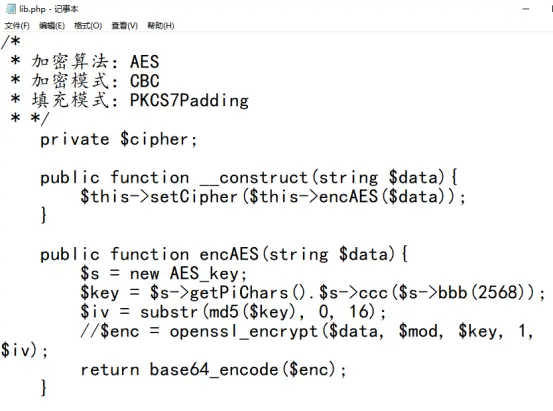
Task: Place cursor on the word AES in comment
Action: point(145,62)
